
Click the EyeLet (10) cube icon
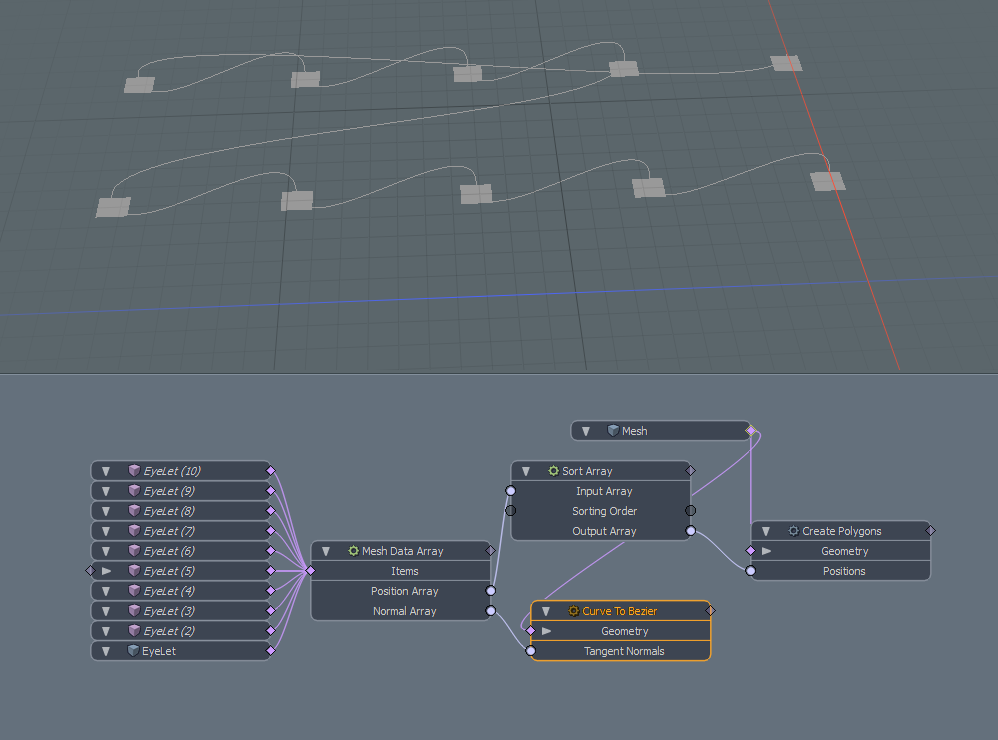(x=134, y=471)
